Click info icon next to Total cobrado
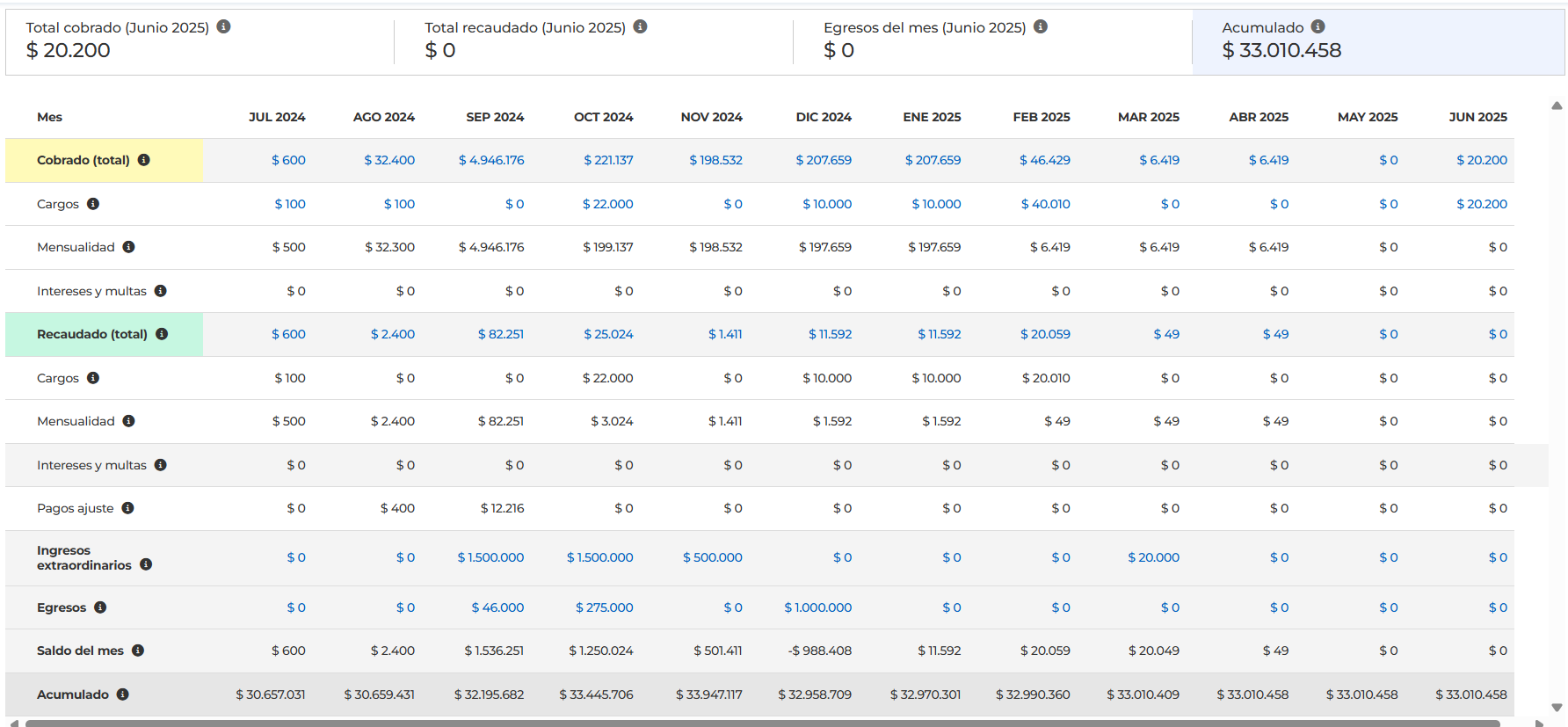This screenshot has height=727, width=1568. 224,27
